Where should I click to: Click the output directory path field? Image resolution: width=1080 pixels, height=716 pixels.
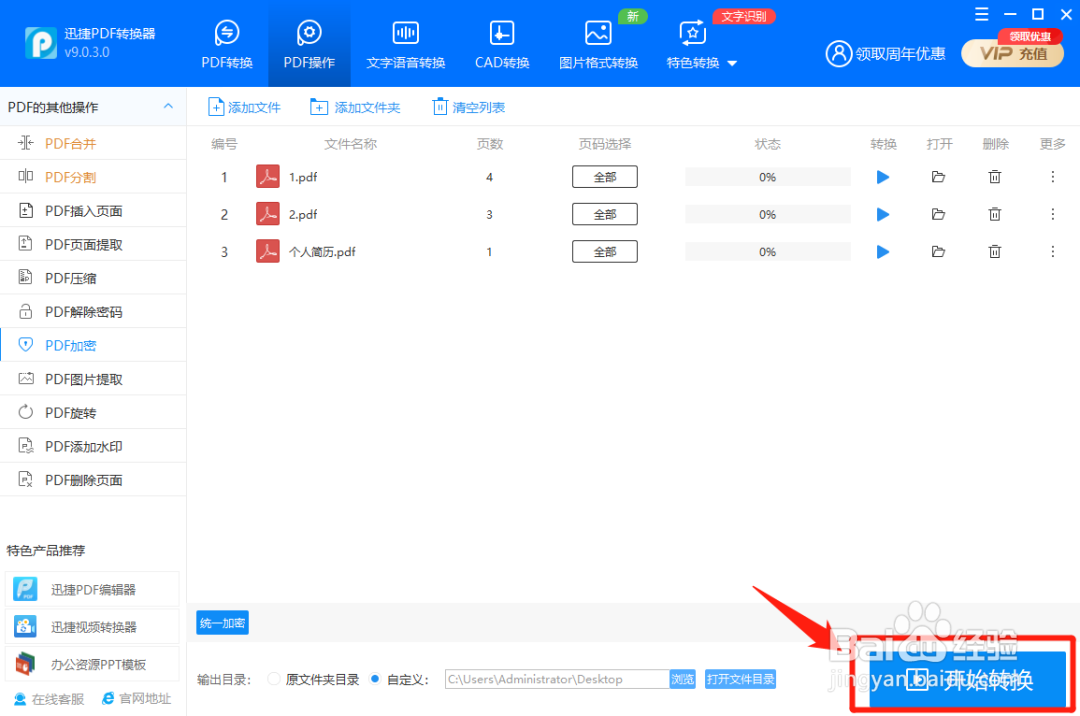click(557, 679)
